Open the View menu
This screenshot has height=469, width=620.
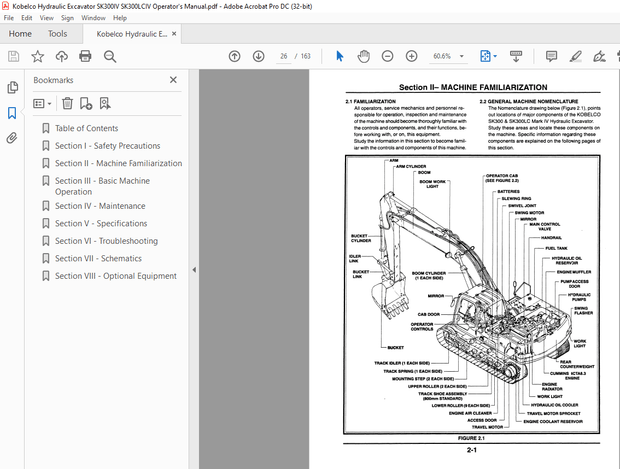tap(47, 18)
